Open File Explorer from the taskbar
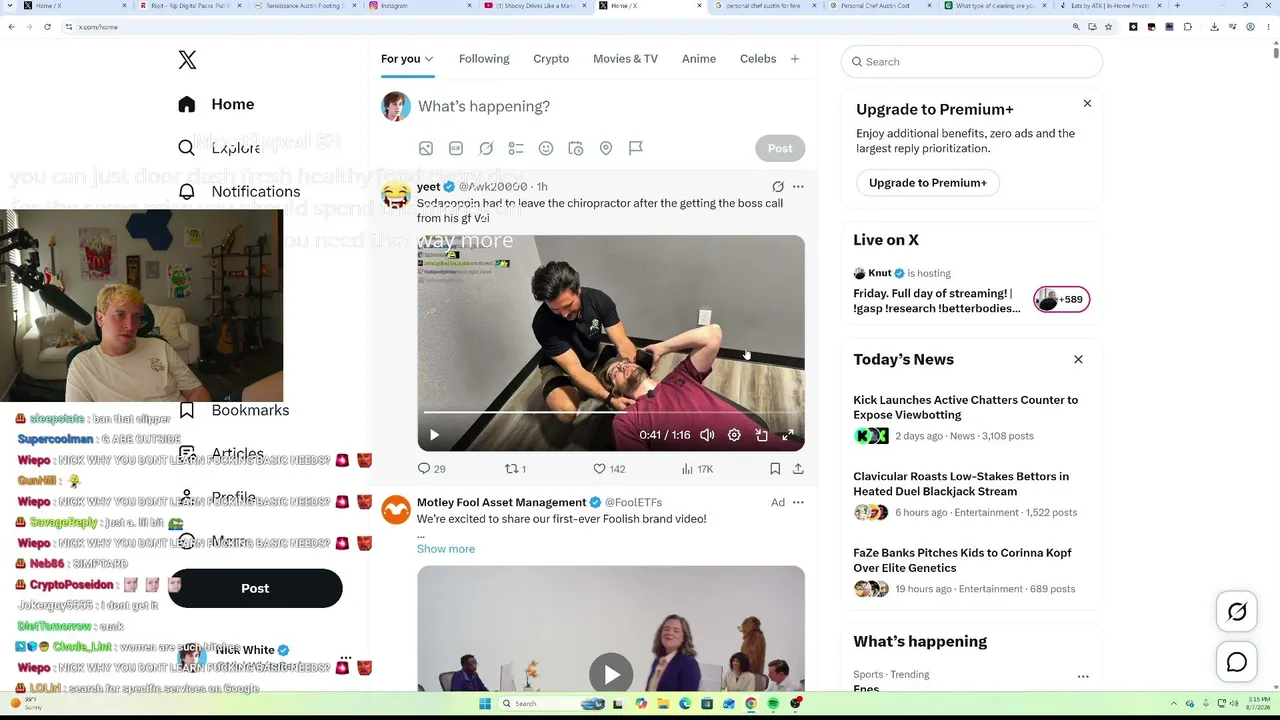The image size is (1280, 720). tap(662, 704)
